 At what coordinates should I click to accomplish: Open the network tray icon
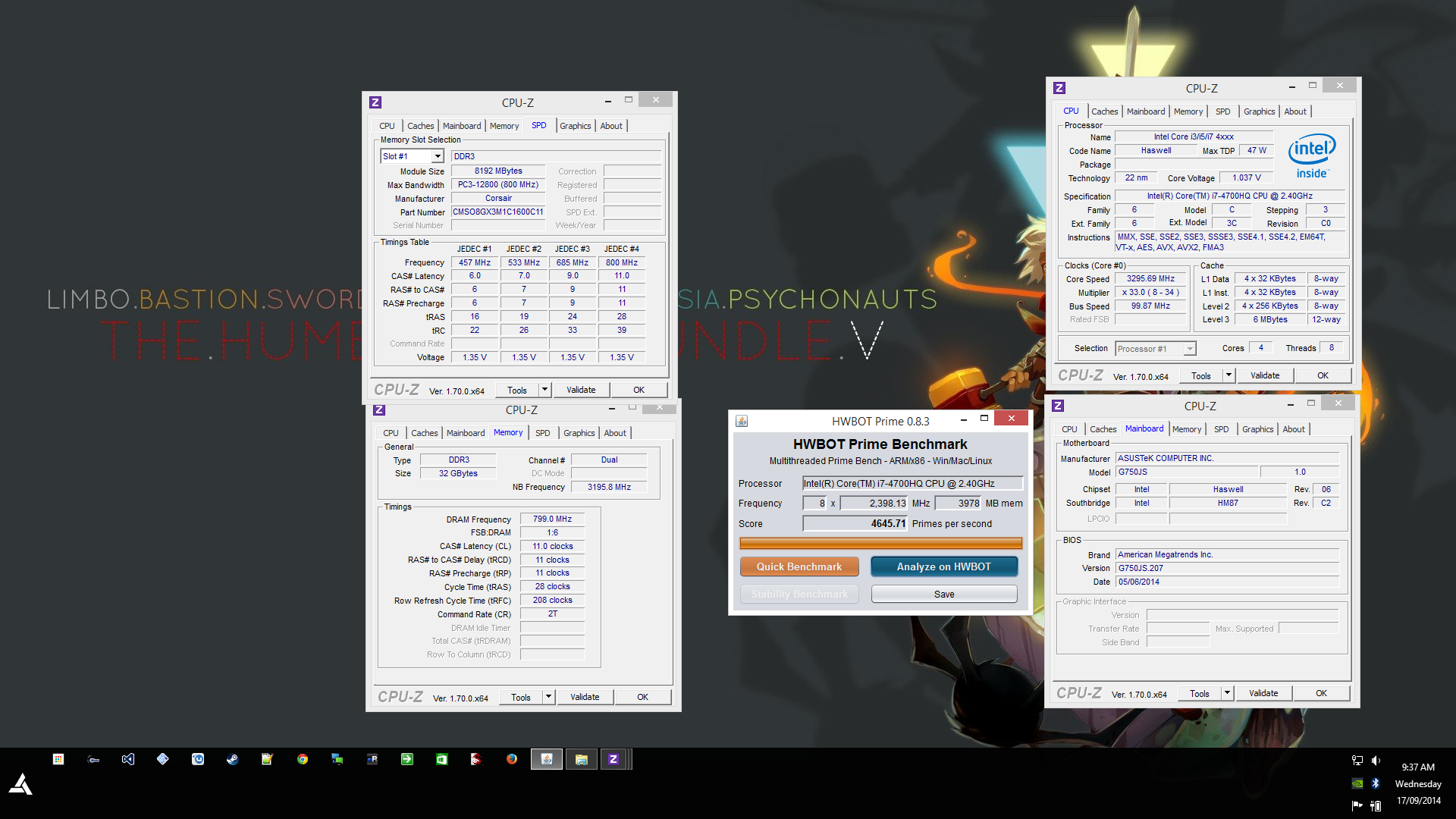pyautogui.click(x=1357, y=761)
